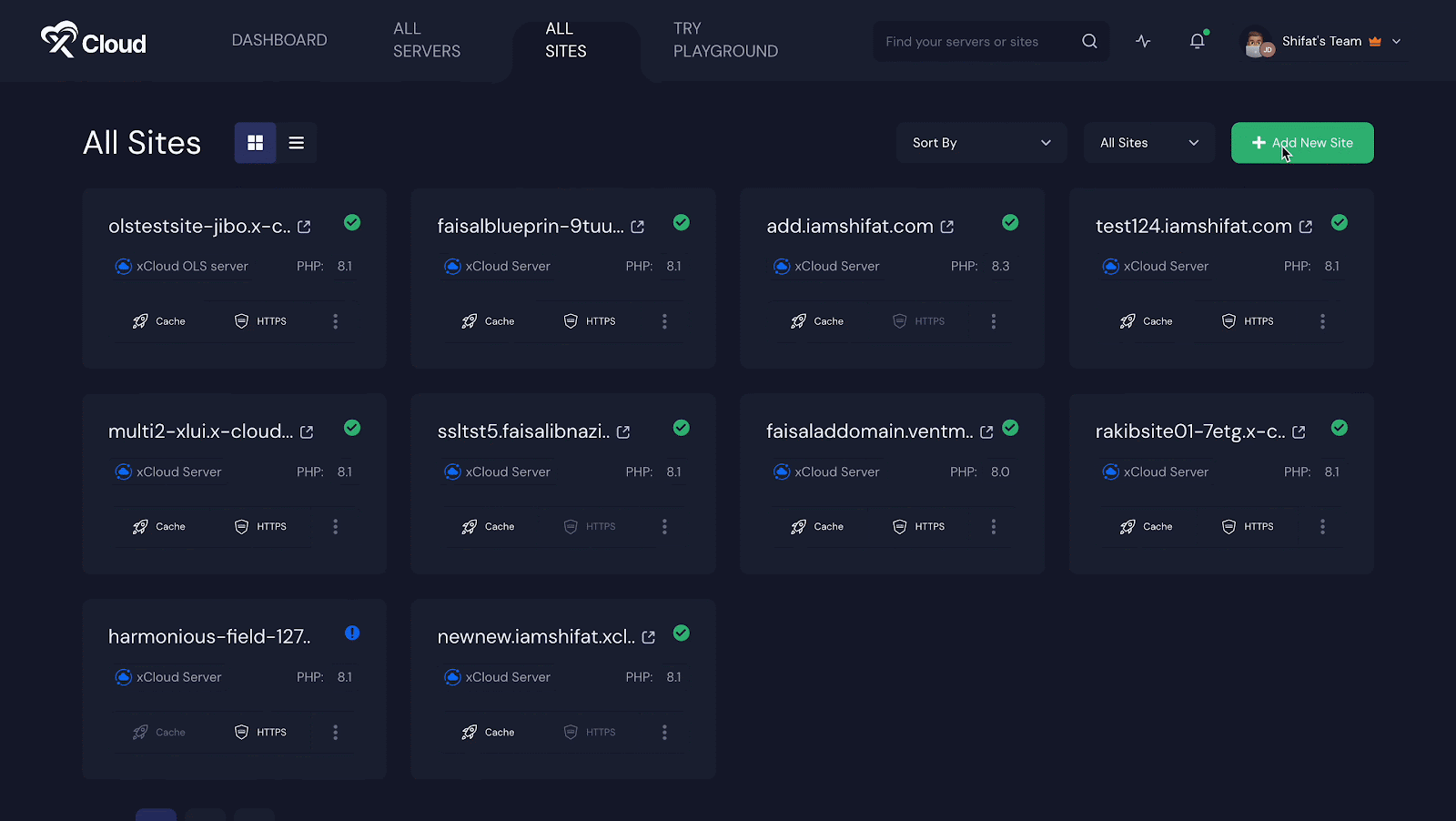The height and width of the screenshot is (821, 1456).
Task: Open the notifications bell icon
Action: 1197,41
